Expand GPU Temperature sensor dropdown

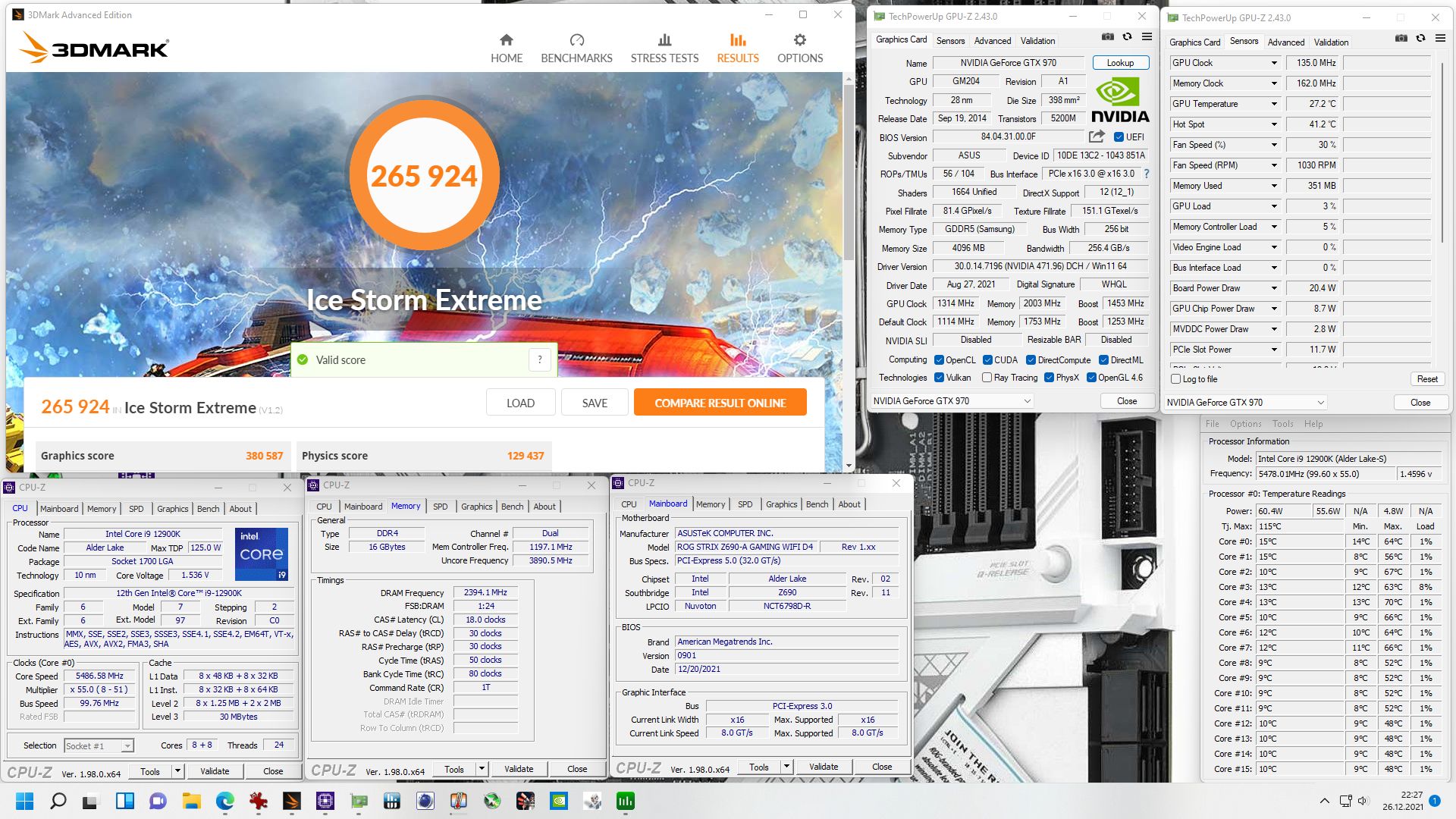pyautogui.click(x=1274, y=104)
